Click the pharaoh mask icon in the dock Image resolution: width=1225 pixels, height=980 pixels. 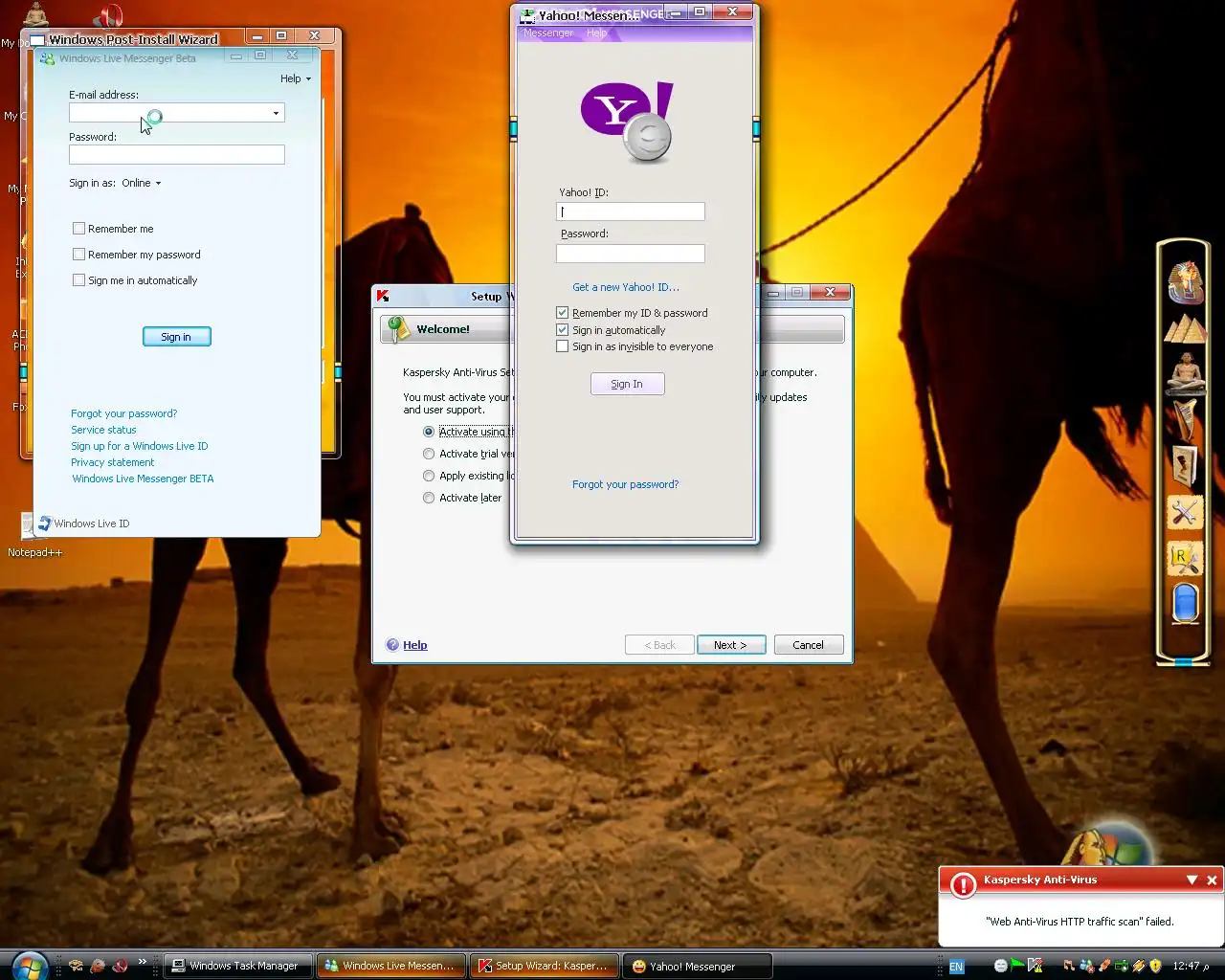[x=1185, y=283]
